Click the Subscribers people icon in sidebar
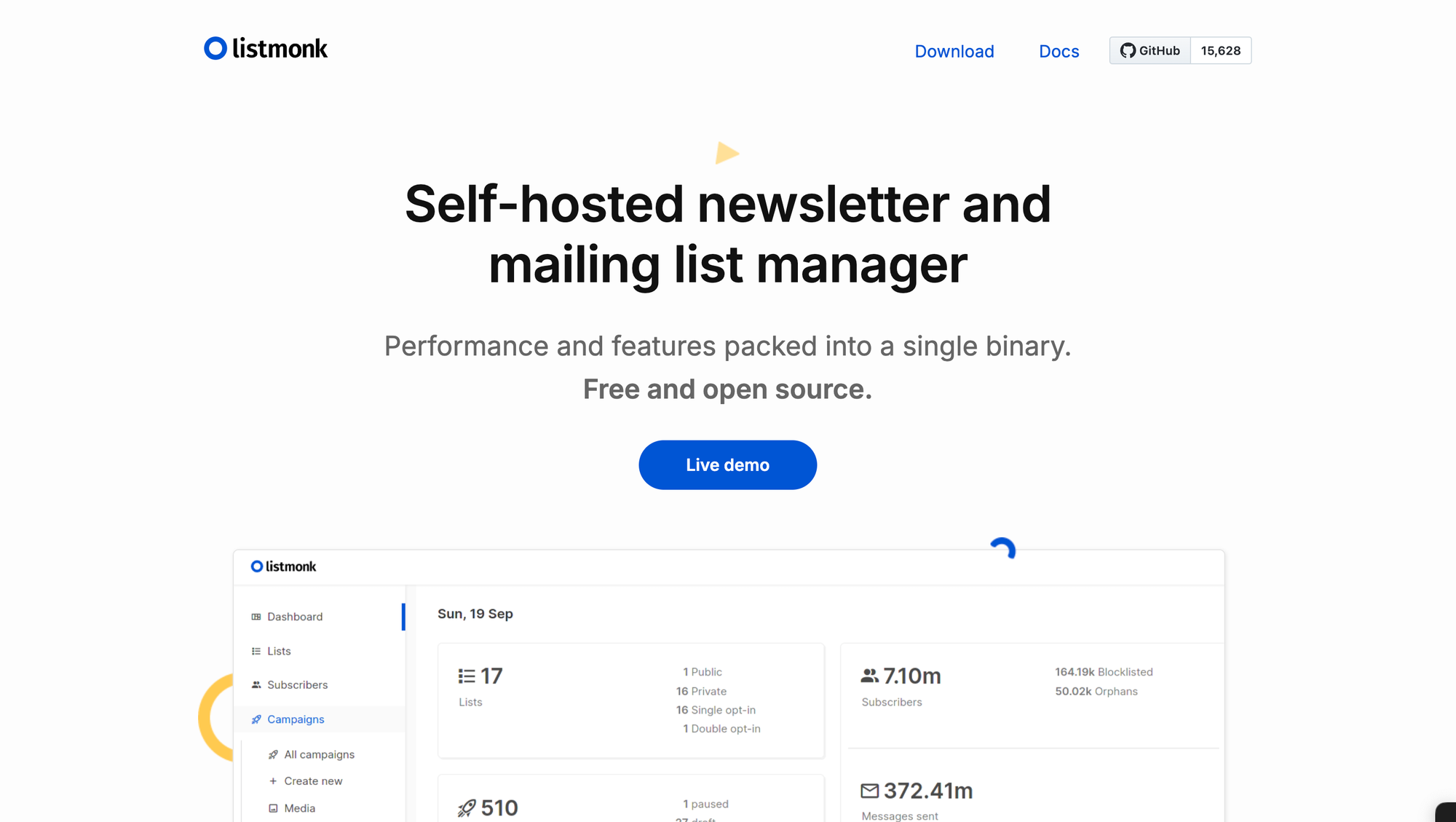The width and height of the screenshot is (1456, 822). coord(256,685)
